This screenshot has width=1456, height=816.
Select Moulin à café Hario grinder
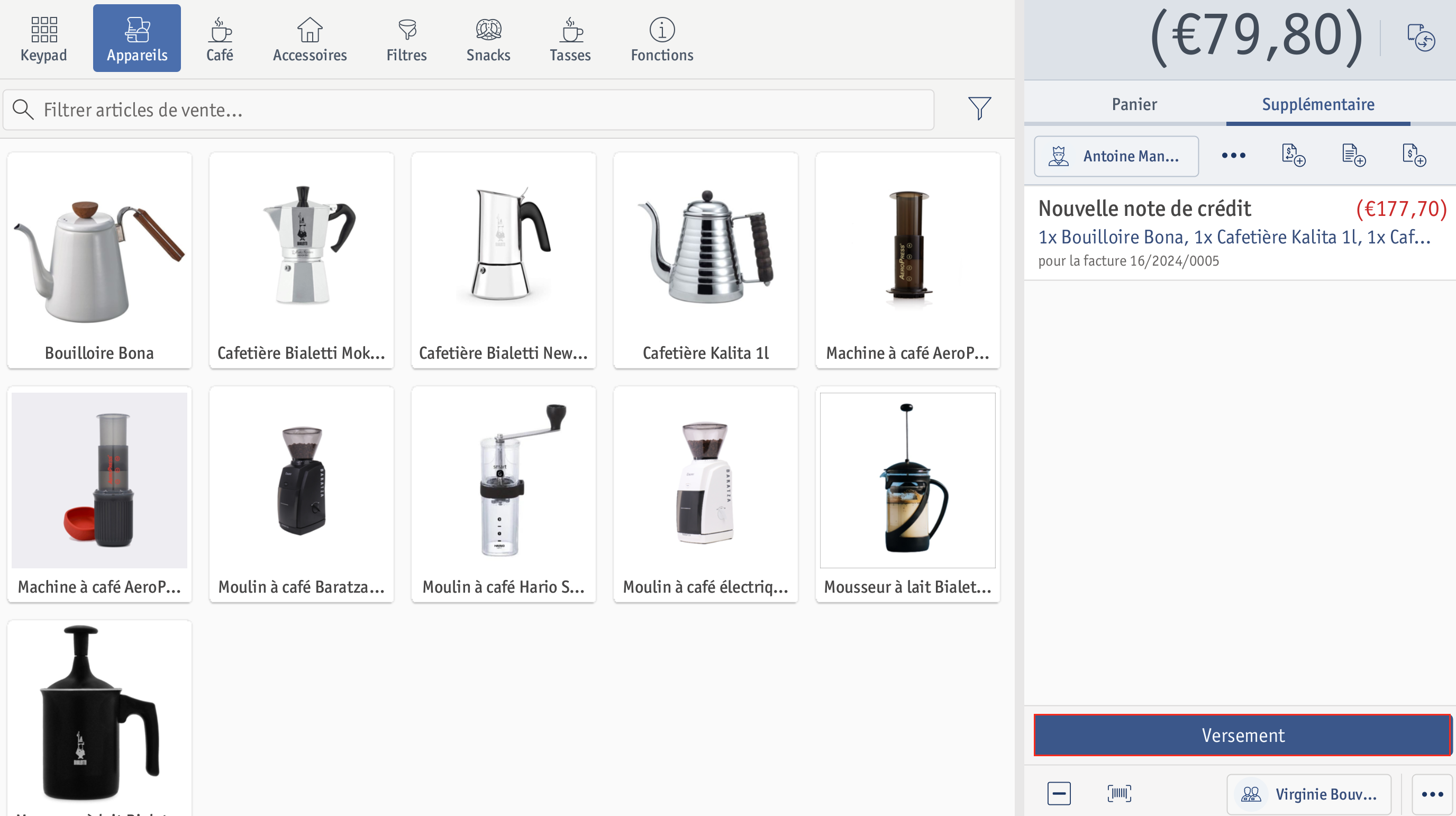(504, 495)
